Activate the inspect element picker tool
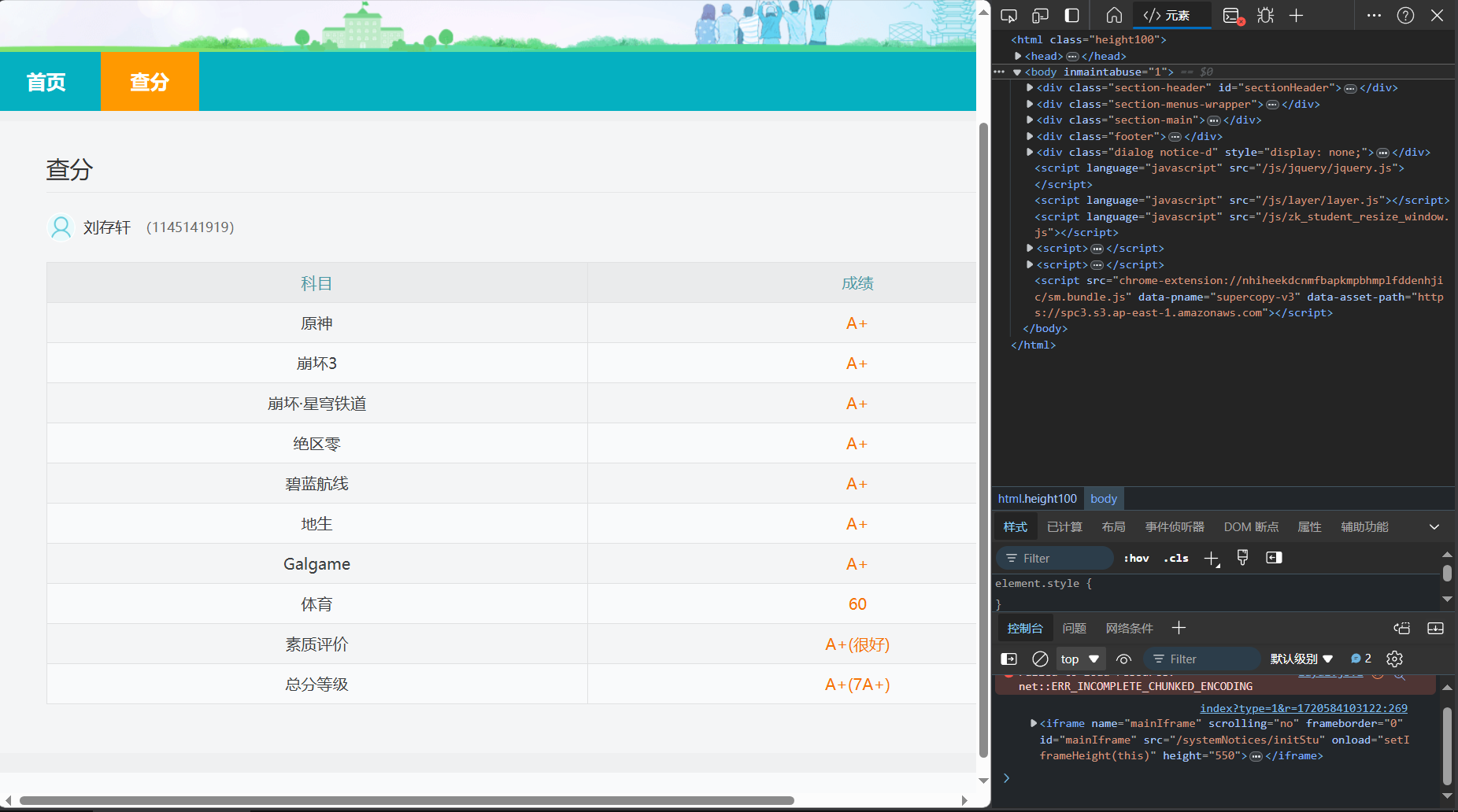 click(1008, 15)
